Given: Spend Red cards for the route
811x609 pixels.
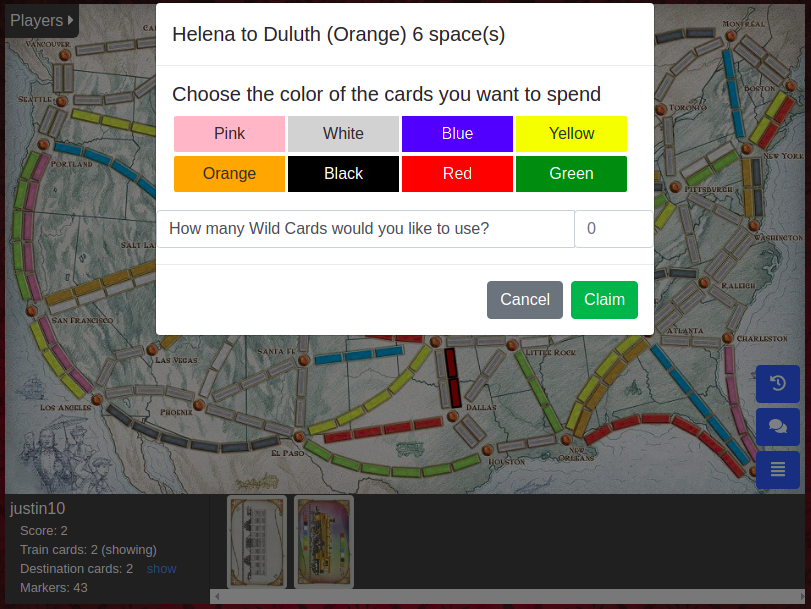Looking at the screenshot, I should click(x=457, y=173).
